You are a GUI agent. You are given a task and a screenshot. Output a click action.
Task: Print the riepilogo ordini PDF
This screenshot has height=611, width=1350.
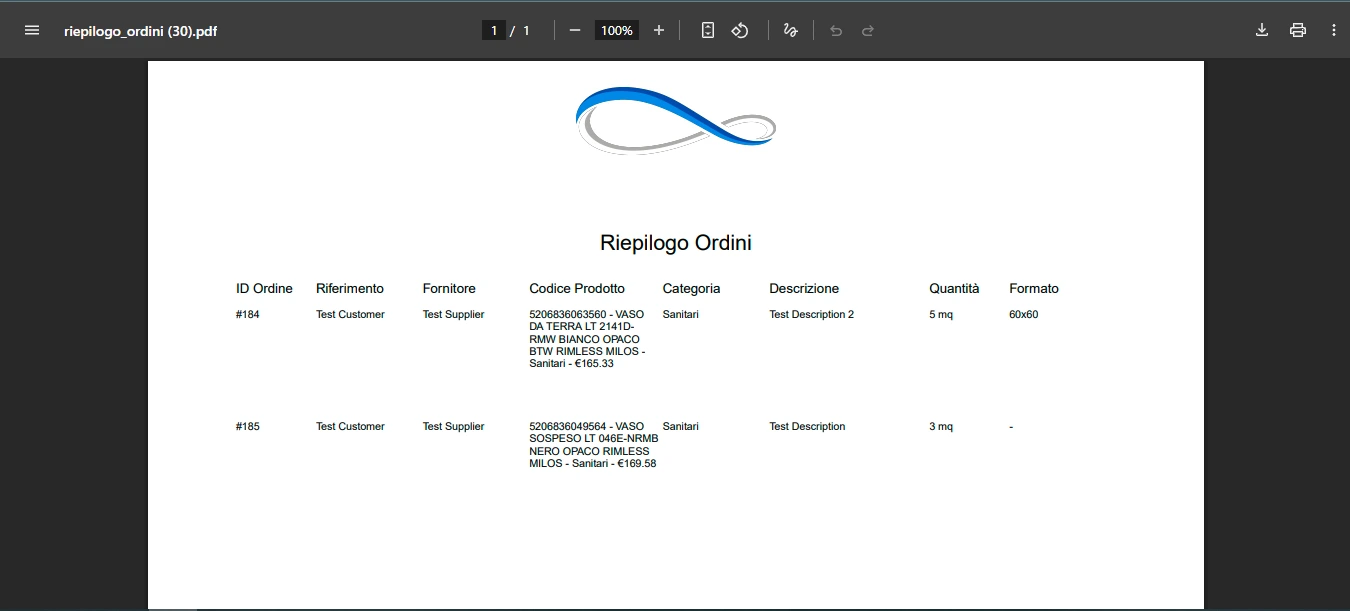[x=1297, y=29]
